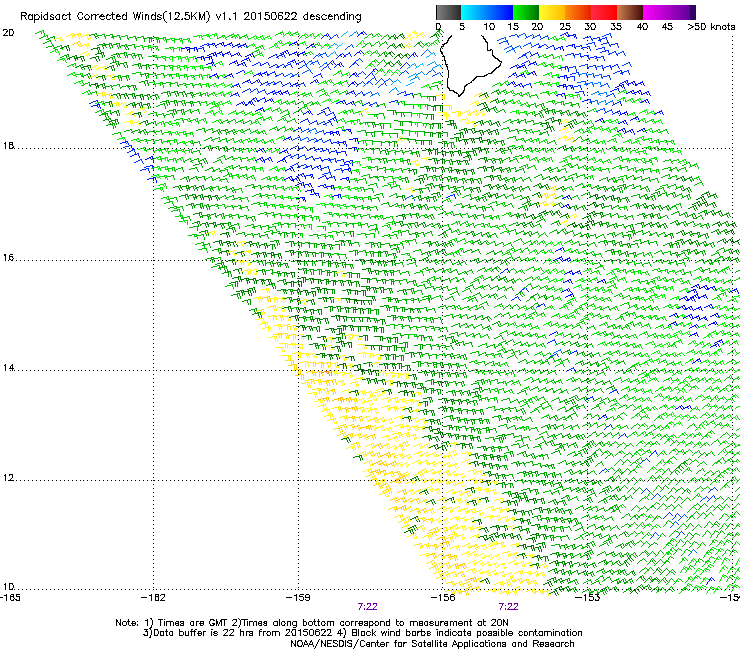Click the Hawaii island outline on the map
The height and width of the screenshot is (650, 740).
(470, 64)
